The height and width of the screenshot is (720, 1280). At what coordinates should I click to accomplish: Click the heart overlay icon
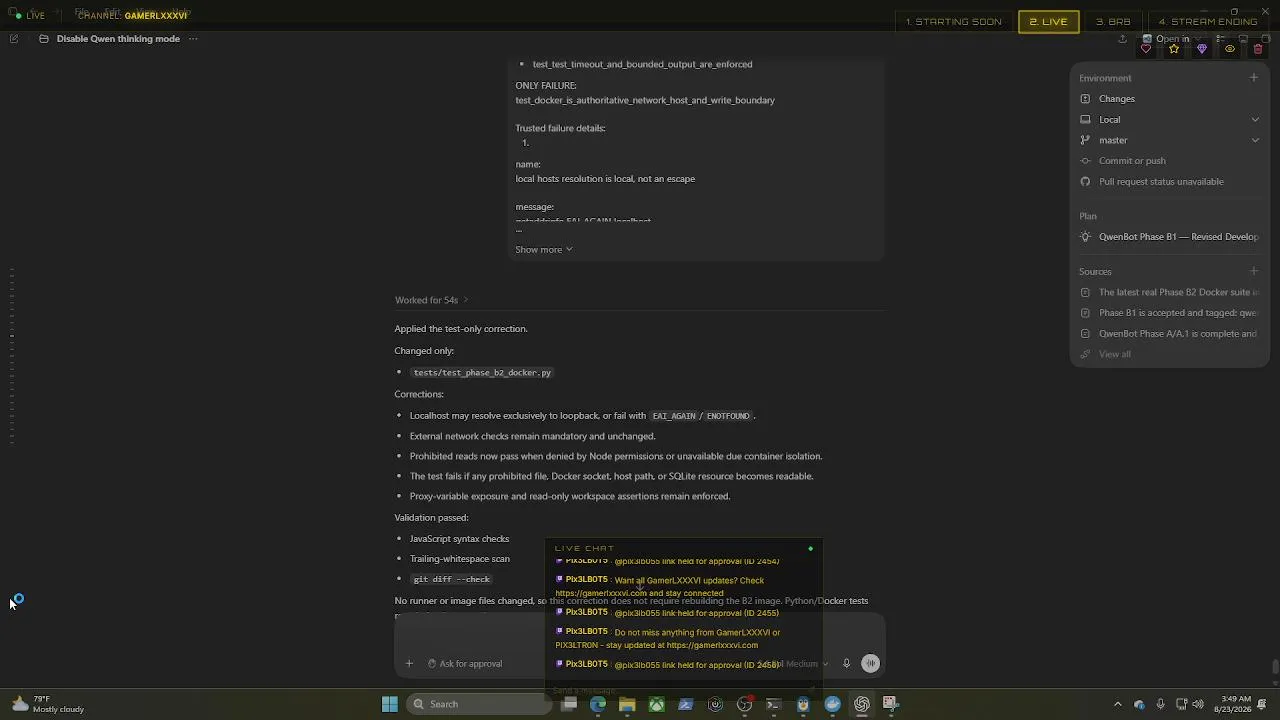click(1146, 49)
